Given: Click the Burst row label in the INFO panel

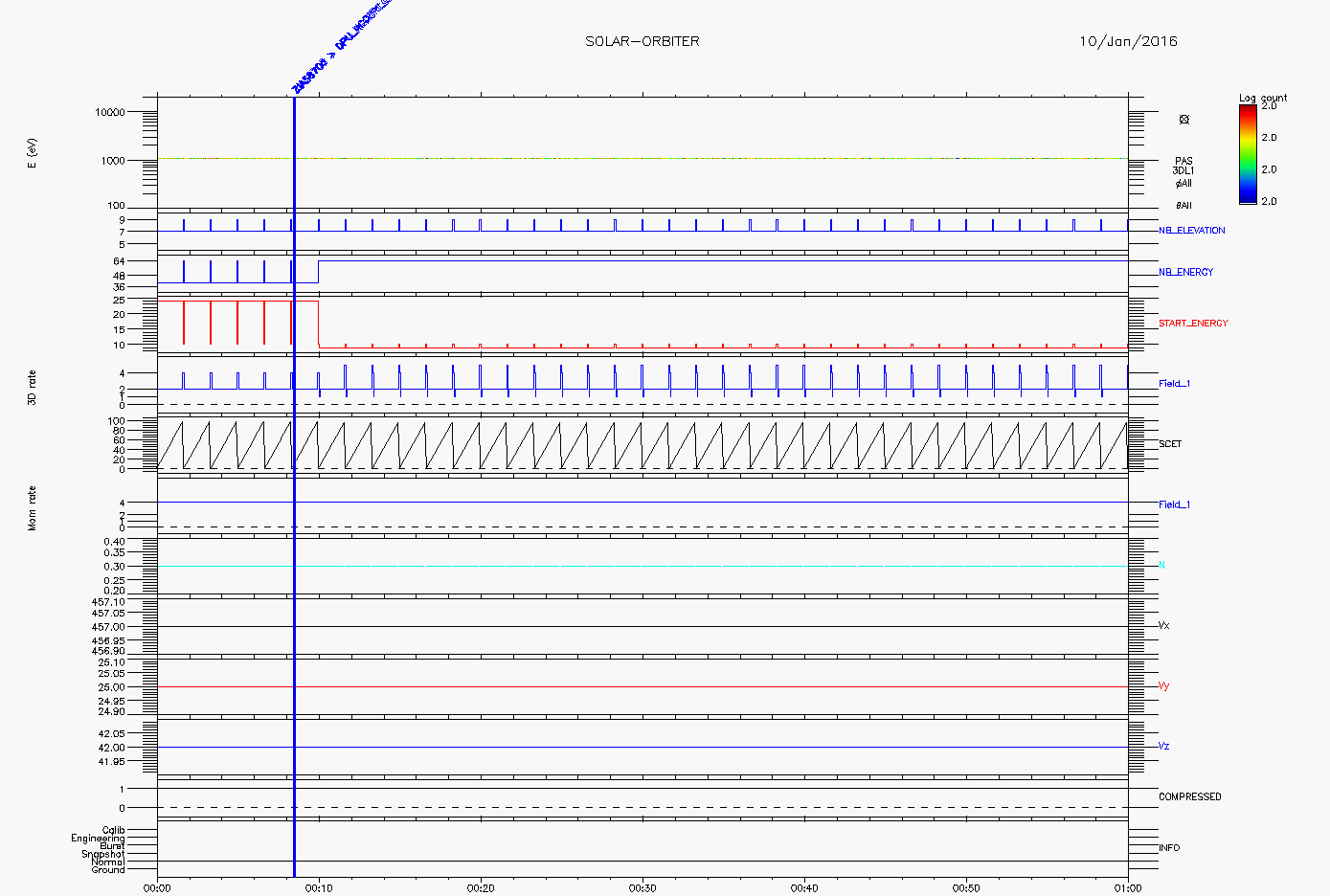Looking at the screenshot, I should coord(112,846).
